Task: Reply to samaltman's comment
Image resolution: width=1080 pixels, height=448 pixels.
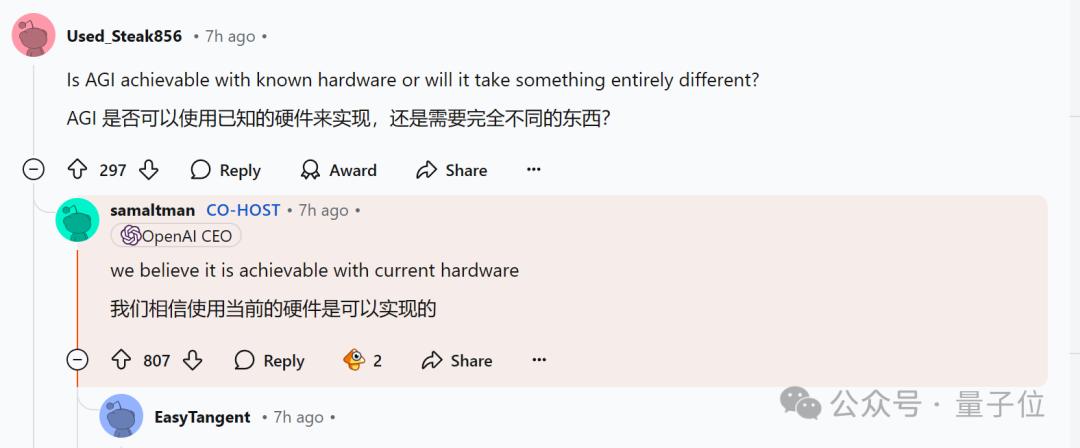Action: (269, 360)
